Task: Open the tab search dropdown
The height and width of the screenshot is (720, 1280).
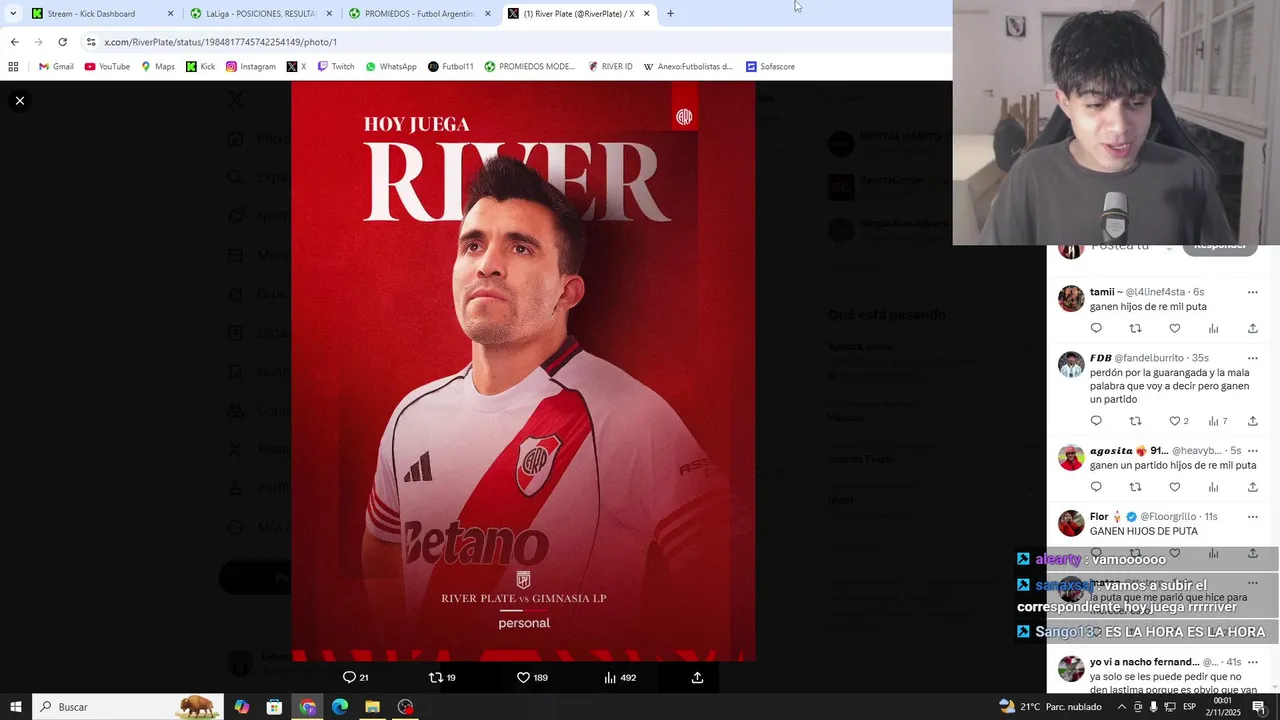Action: tap(12, 14)
